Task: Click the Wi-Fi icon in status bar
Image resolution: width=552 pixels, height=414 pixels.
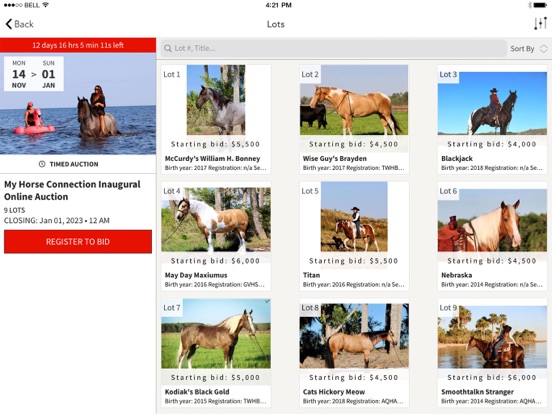Action: click(45, 5)
